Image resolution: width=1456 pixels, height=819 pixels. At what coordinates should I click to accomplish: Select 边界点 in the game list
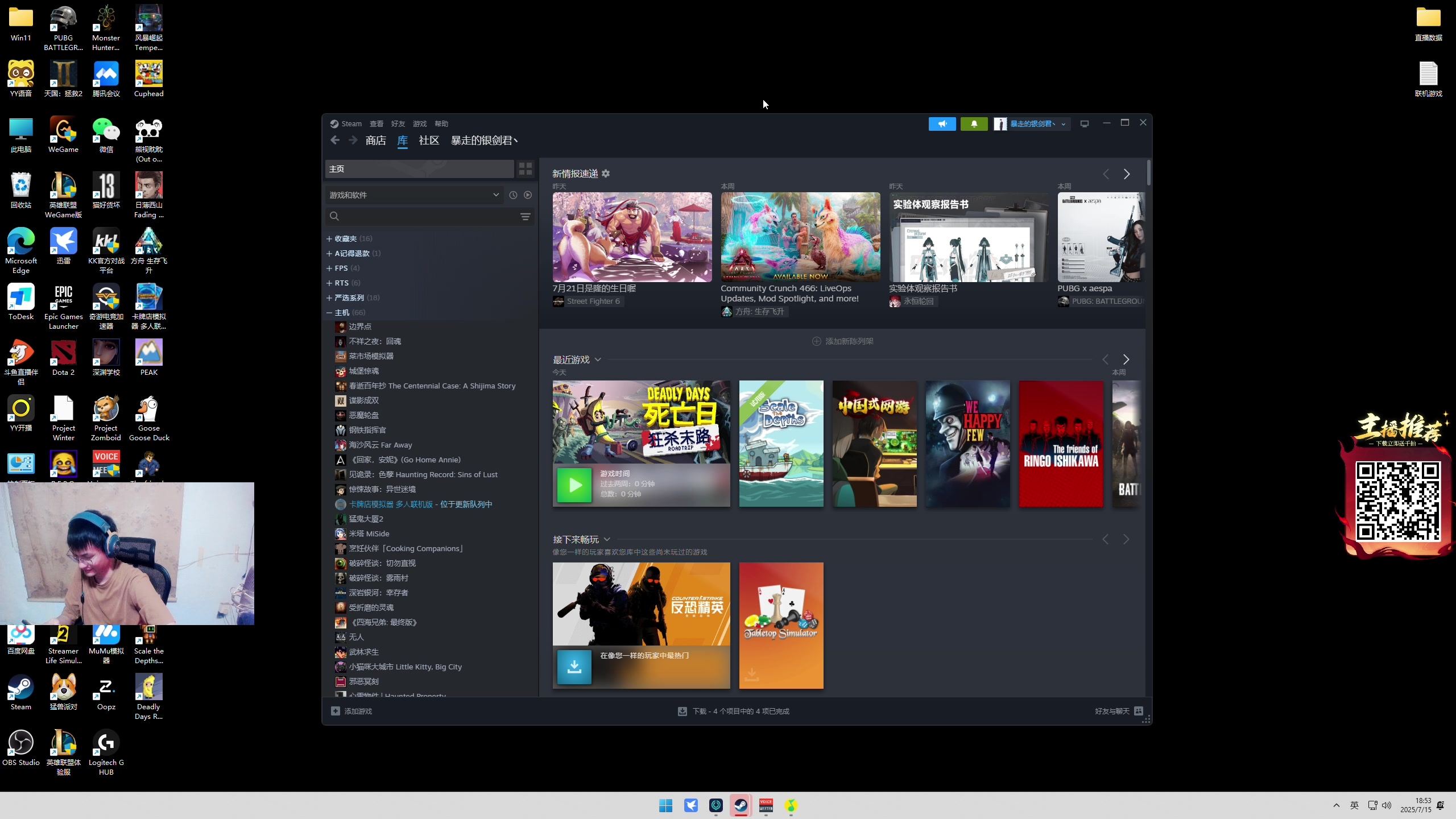[x=360, y=326]
